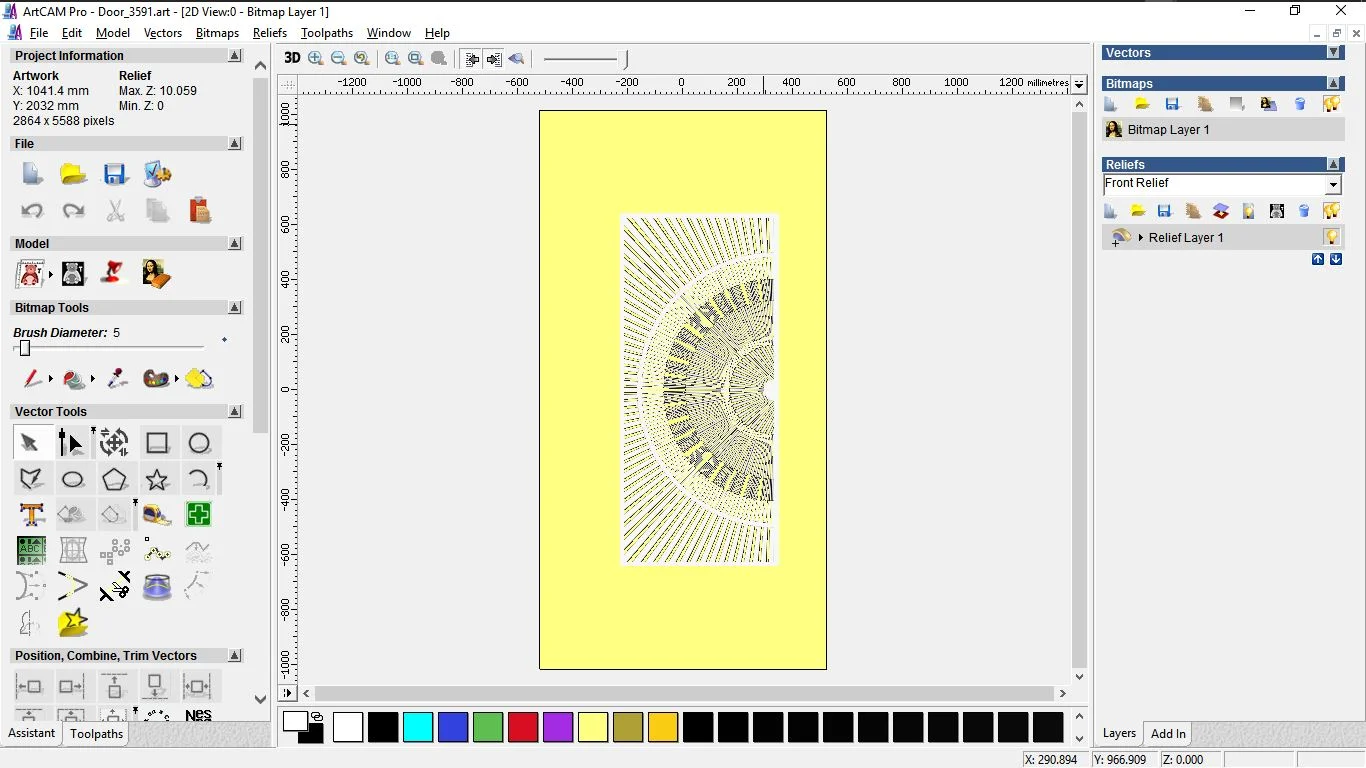1366x768 pixels.
Task: Pick the Create Rectangle vector tool
Action: pyautogui.click(x=157, y=443)
